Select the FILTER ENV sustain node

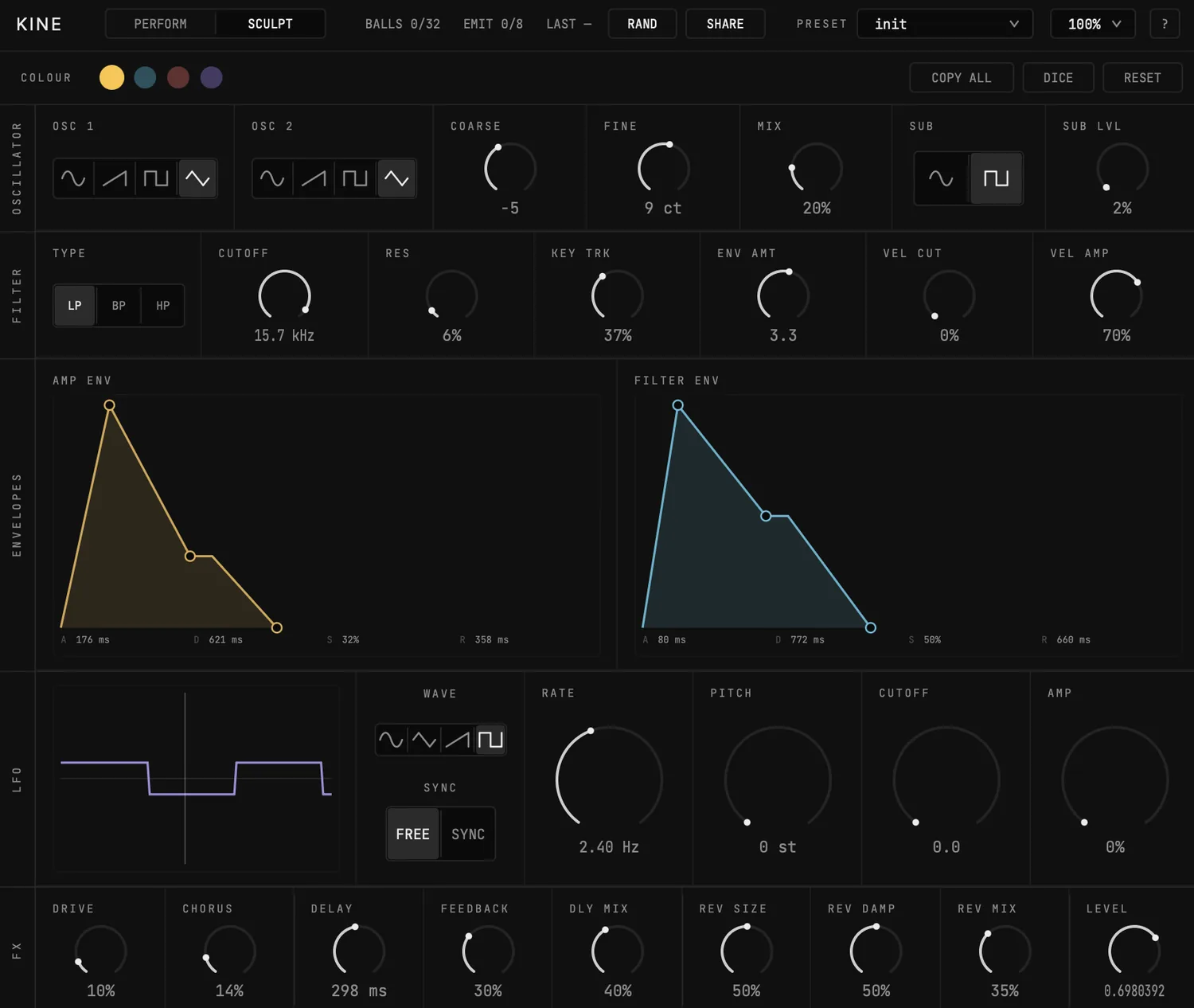[x=766, y=516]
